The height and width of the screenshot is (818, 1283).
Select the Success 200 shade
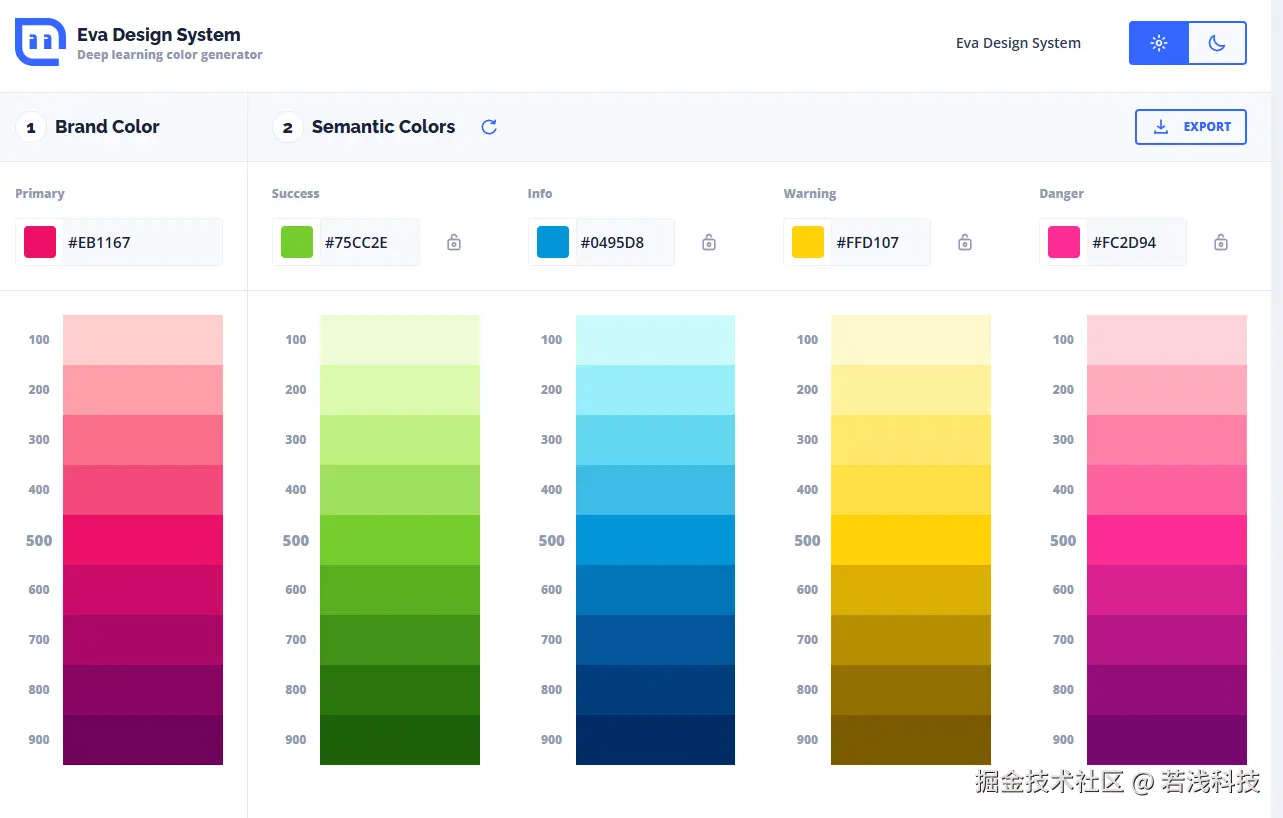(400, 390)
